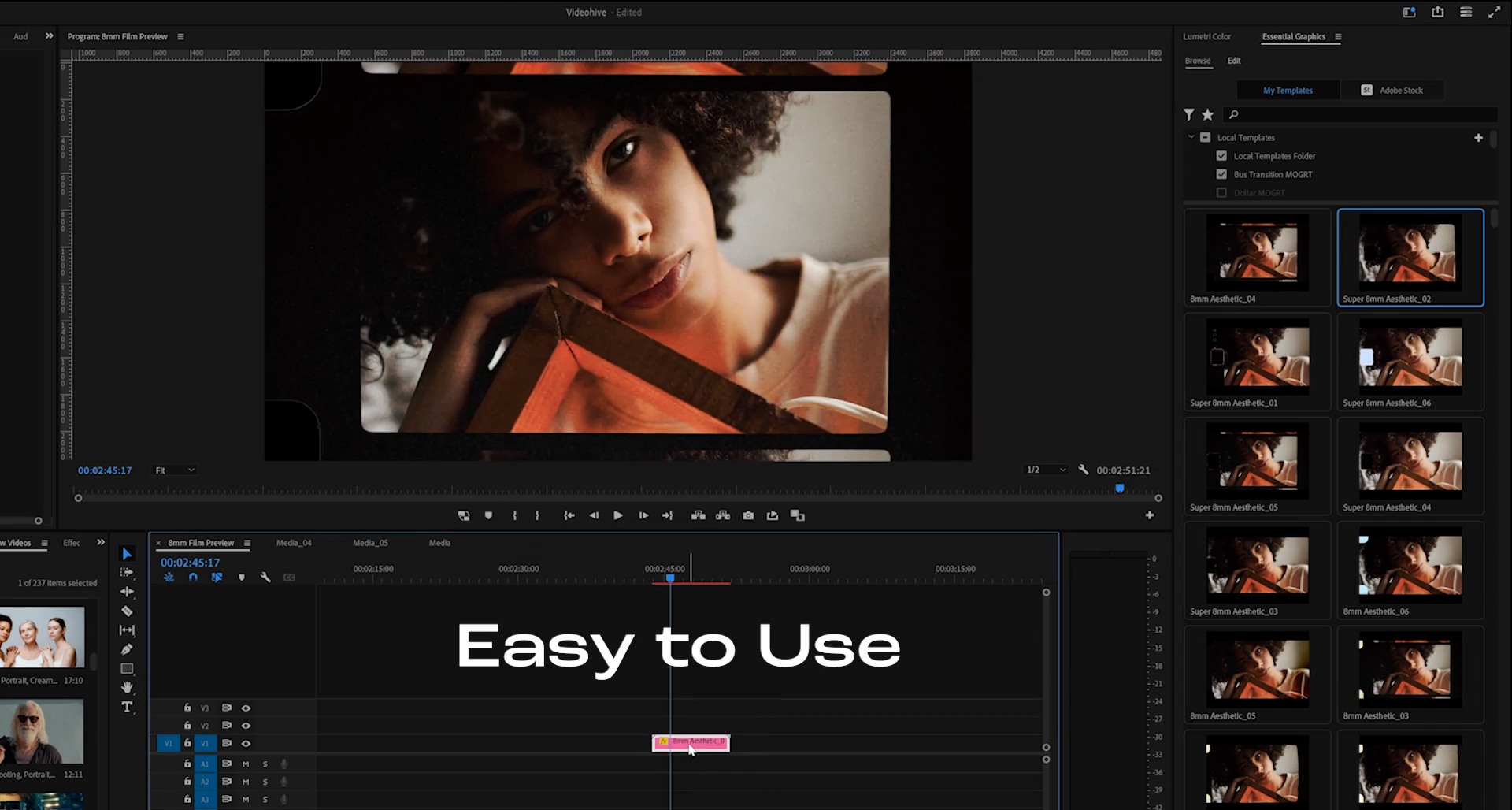This screenshot has height=810, width=1512.
Task: Toggle the timeline Snap magnet icon
Action: tap(193, 578)
